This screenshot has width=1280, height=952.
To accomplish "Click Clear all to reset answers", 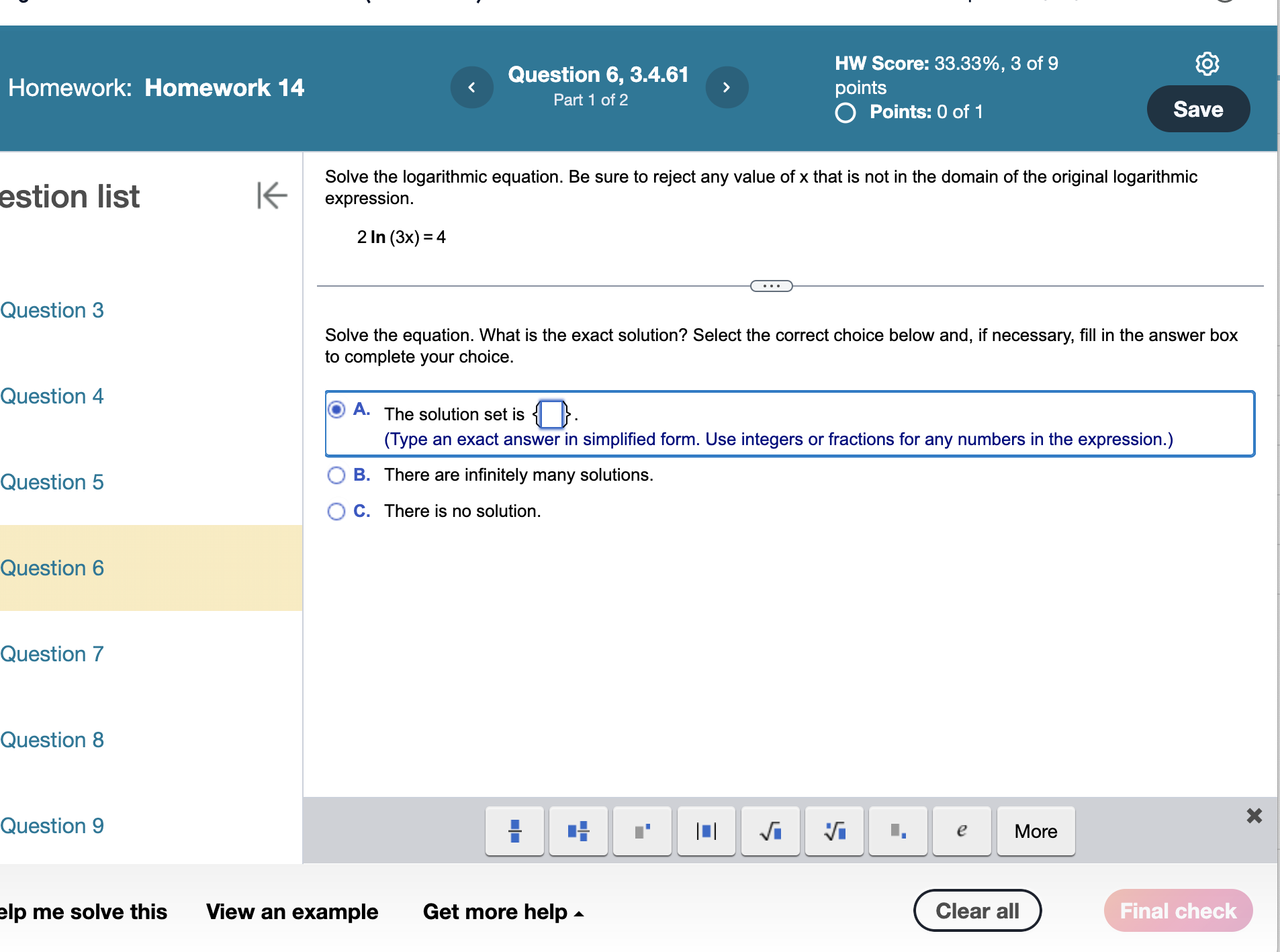I will 977,910.
